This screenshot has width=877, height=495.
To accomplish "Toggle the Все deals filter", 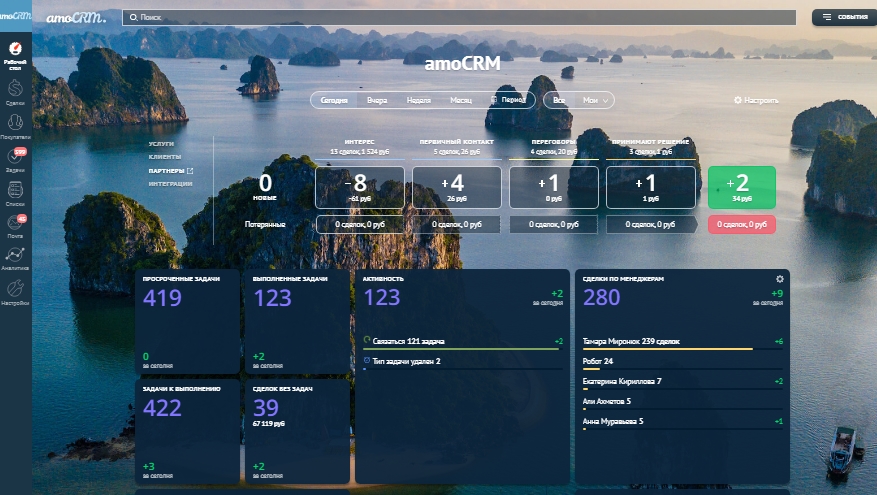I will [559, 101].
